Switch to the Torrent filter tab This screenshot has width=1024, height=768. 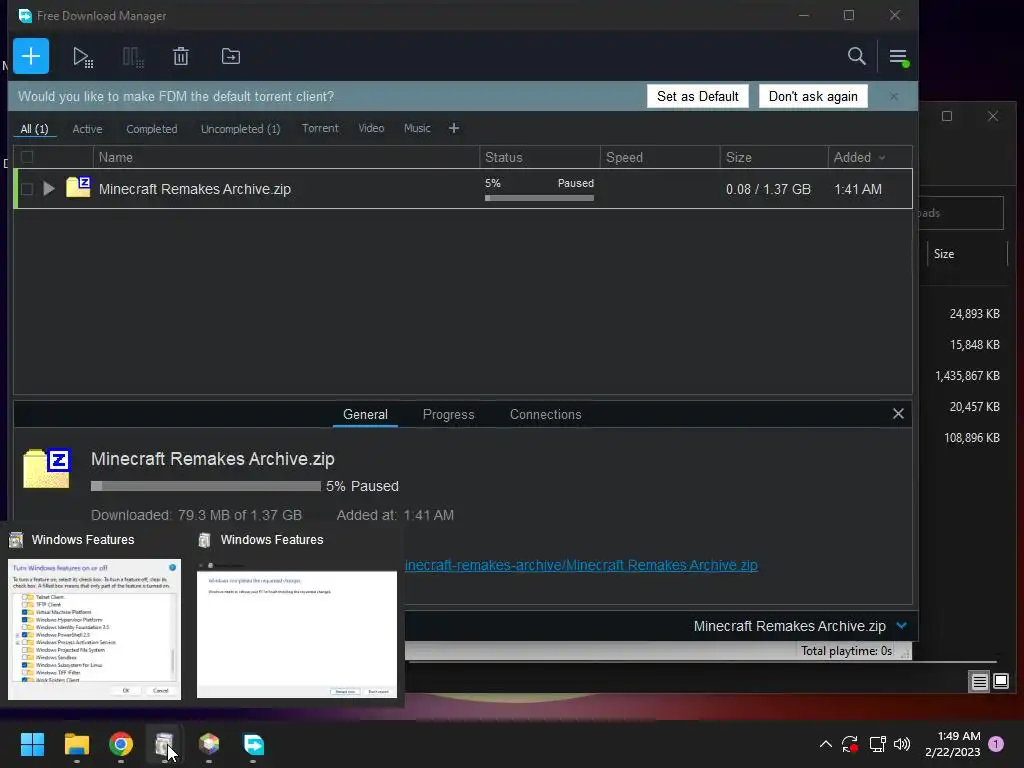pyautogui.click(x=320, y=128)
